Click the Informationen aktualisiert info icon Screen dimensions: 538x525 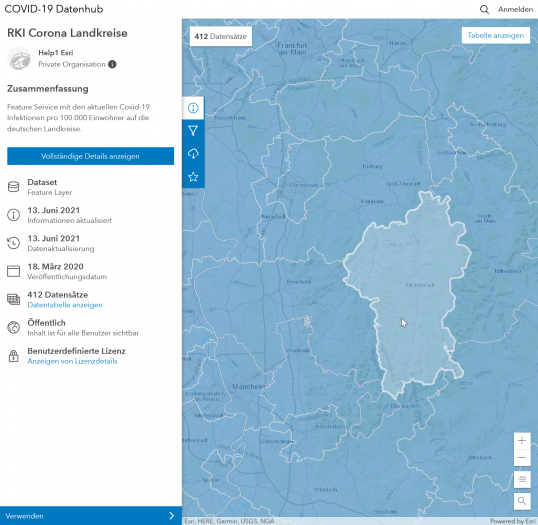click(x=13, y=215)
